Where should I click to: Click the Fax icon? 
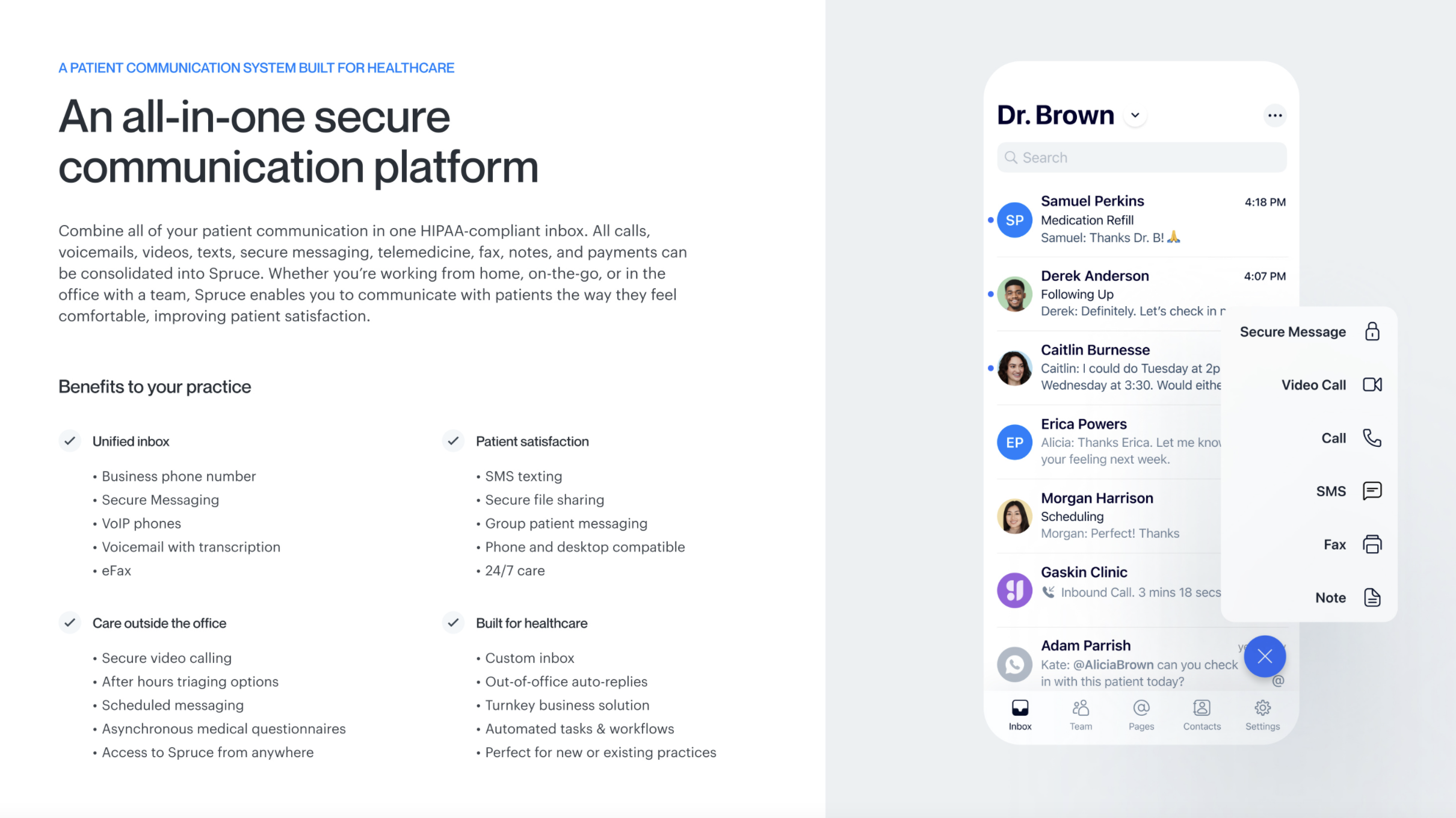(x=1372, y=544)
